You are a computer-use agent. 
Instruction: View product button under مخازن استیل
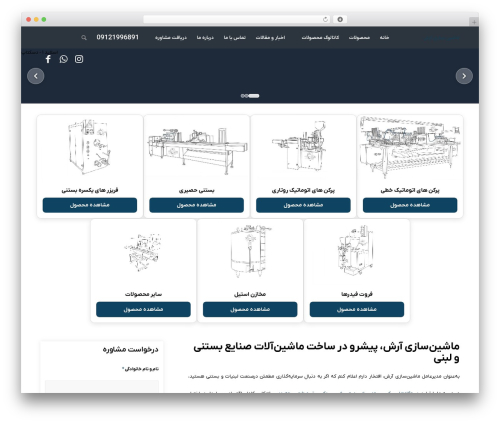tap(250, 309)
